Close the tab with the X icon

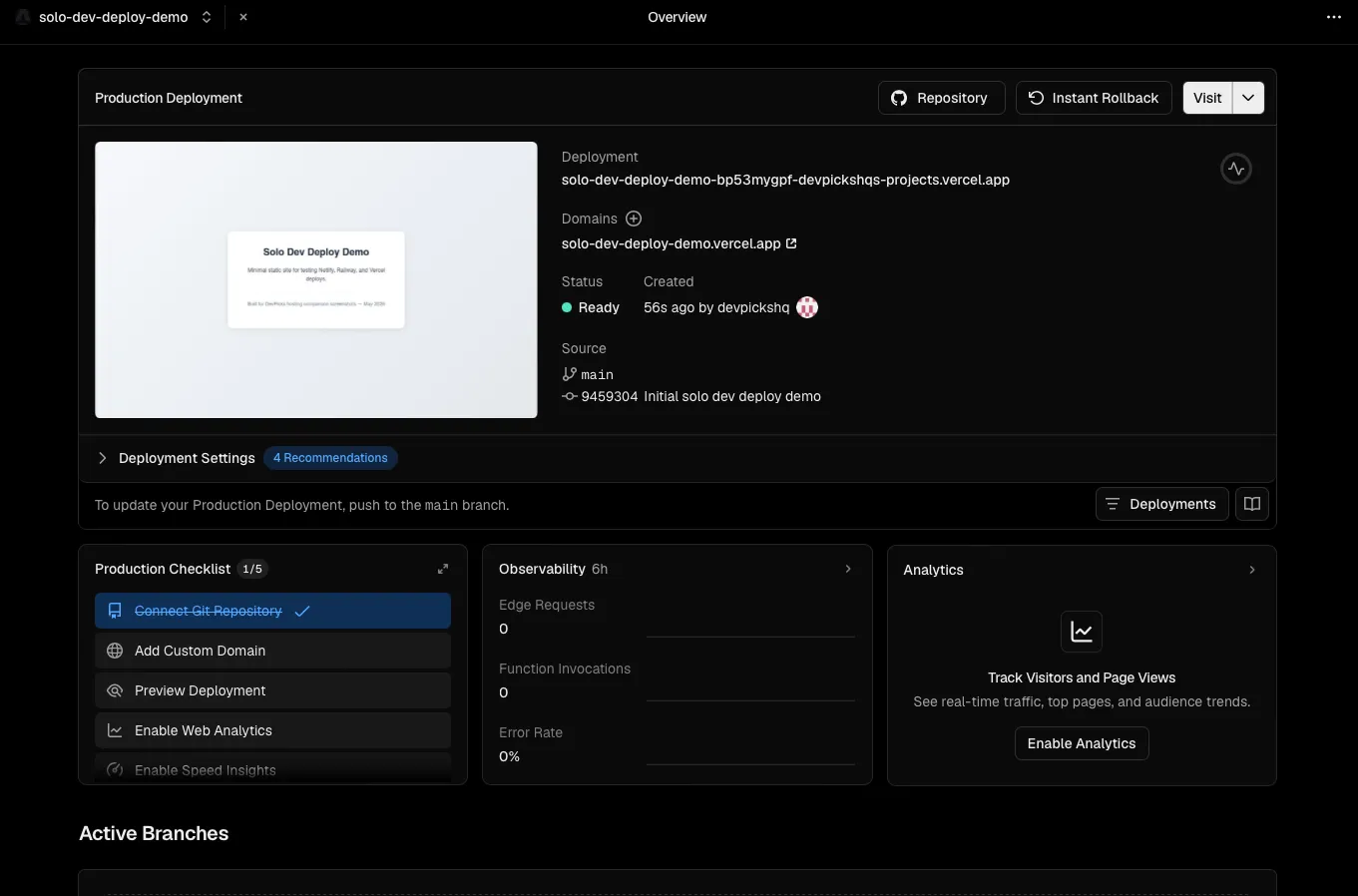coord(243,17)
